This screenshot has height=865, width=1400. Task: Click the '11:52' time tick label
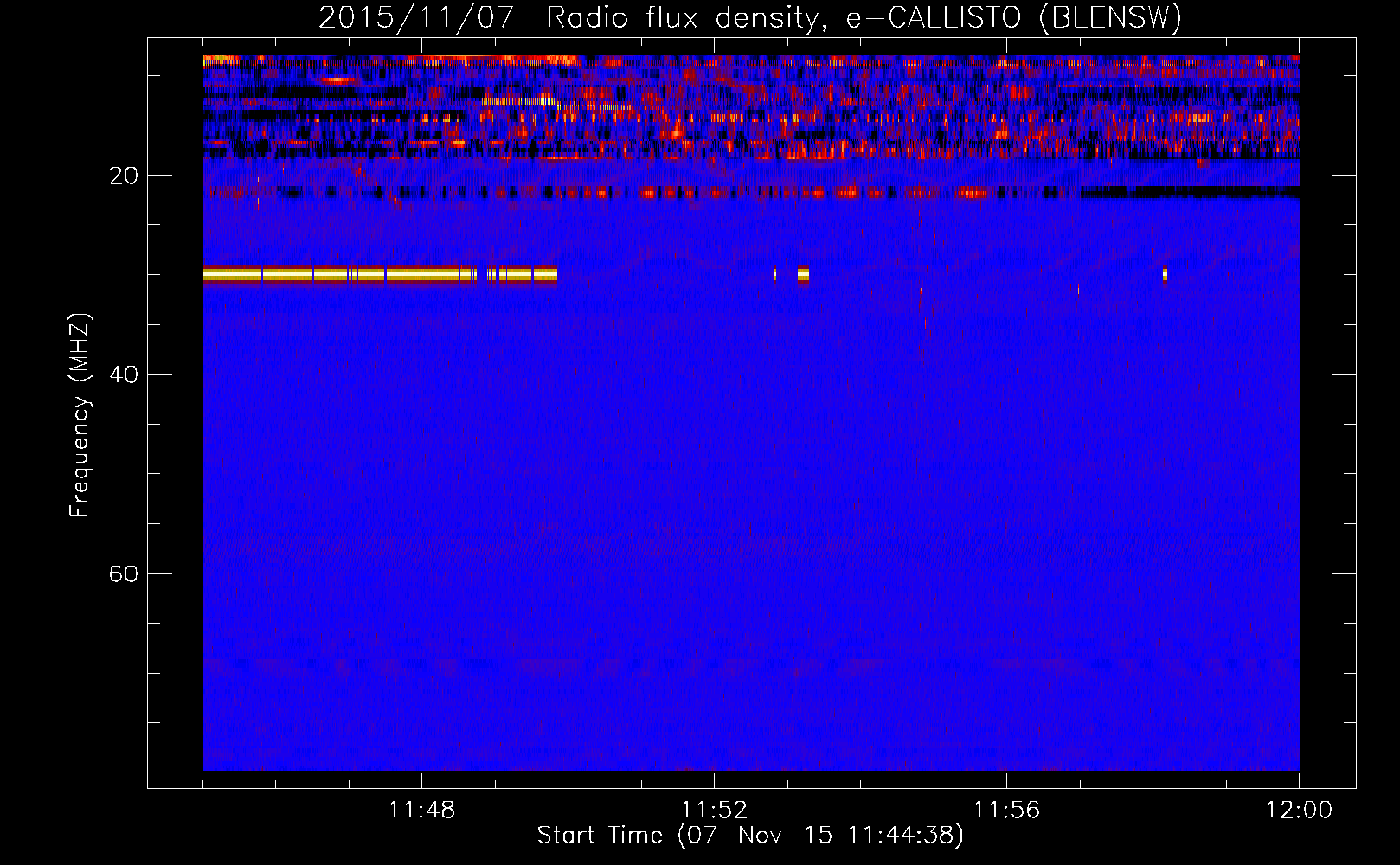coord(714,811)
